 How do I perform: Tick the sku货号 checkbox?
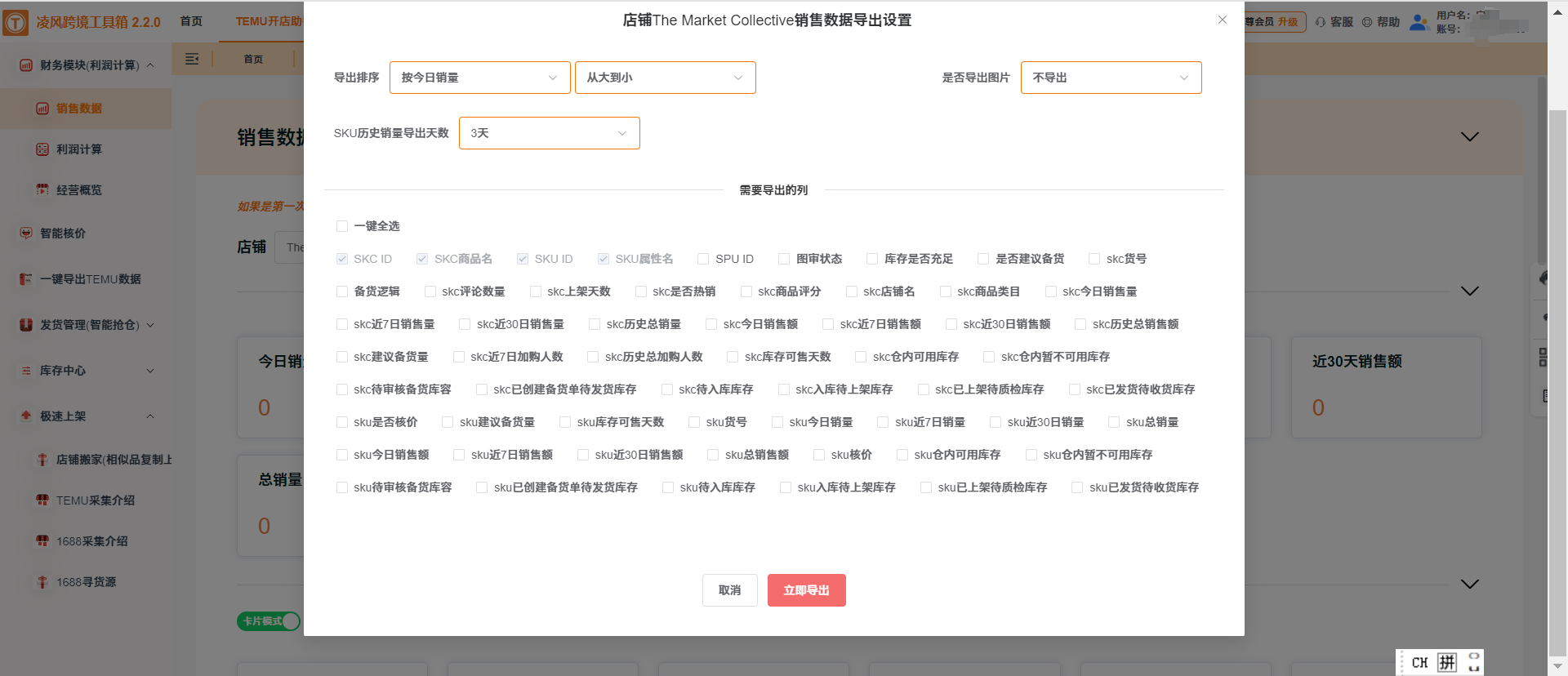(x=694, y=422)
